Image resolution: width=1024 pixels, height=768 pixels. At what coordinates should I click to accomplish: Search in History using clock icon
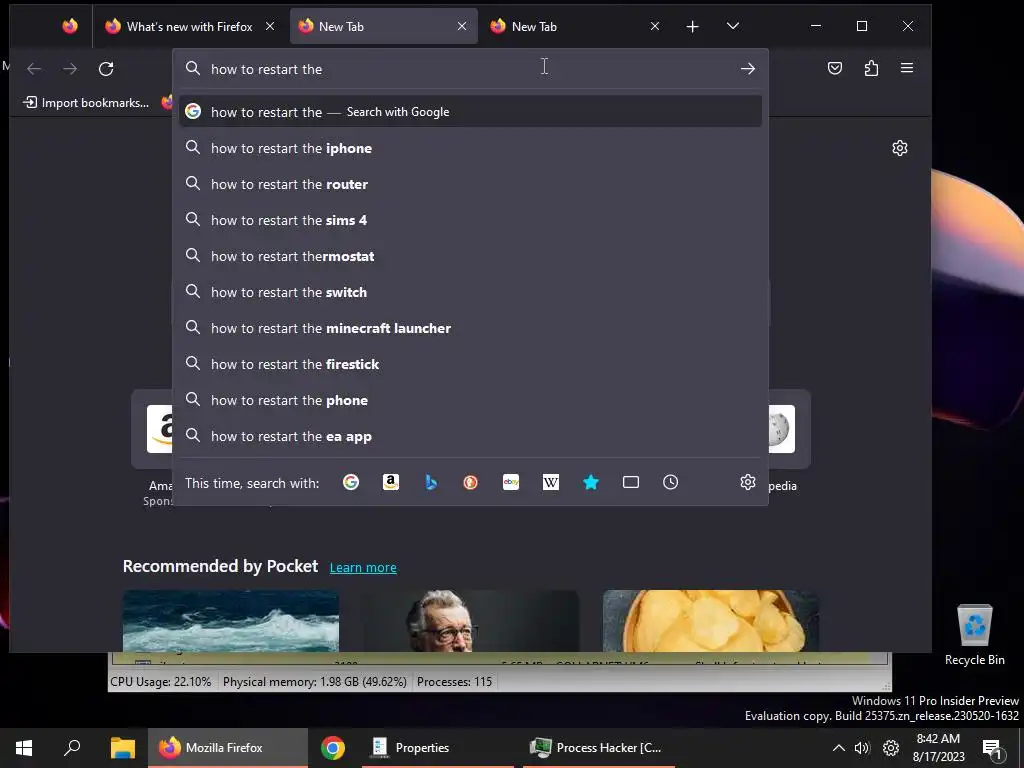[x=671, y=482]
